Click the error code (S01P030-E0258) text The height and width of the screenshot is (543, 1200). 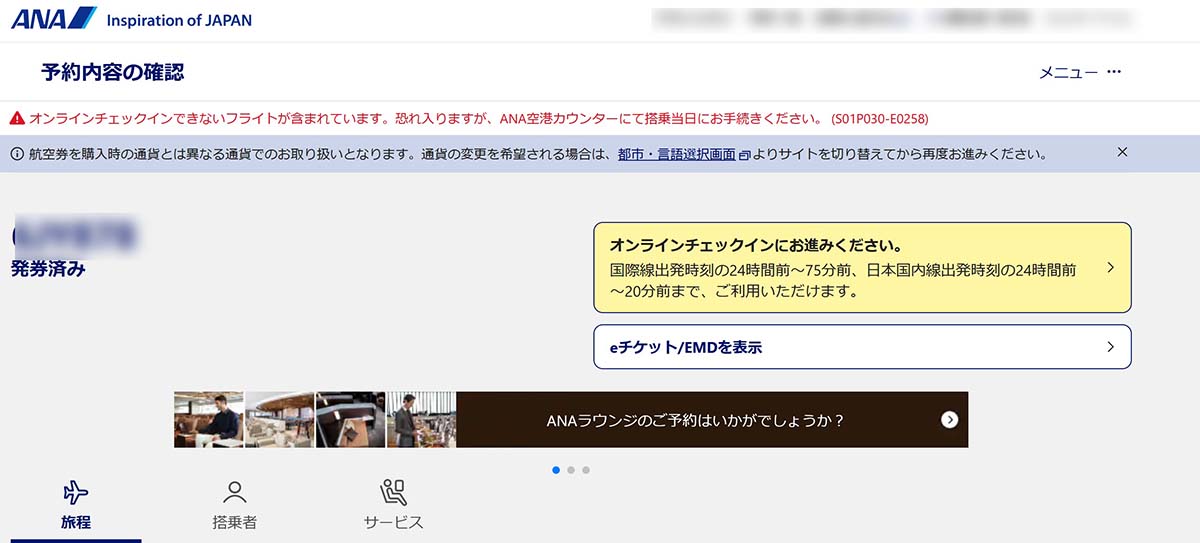click(879, 119)
